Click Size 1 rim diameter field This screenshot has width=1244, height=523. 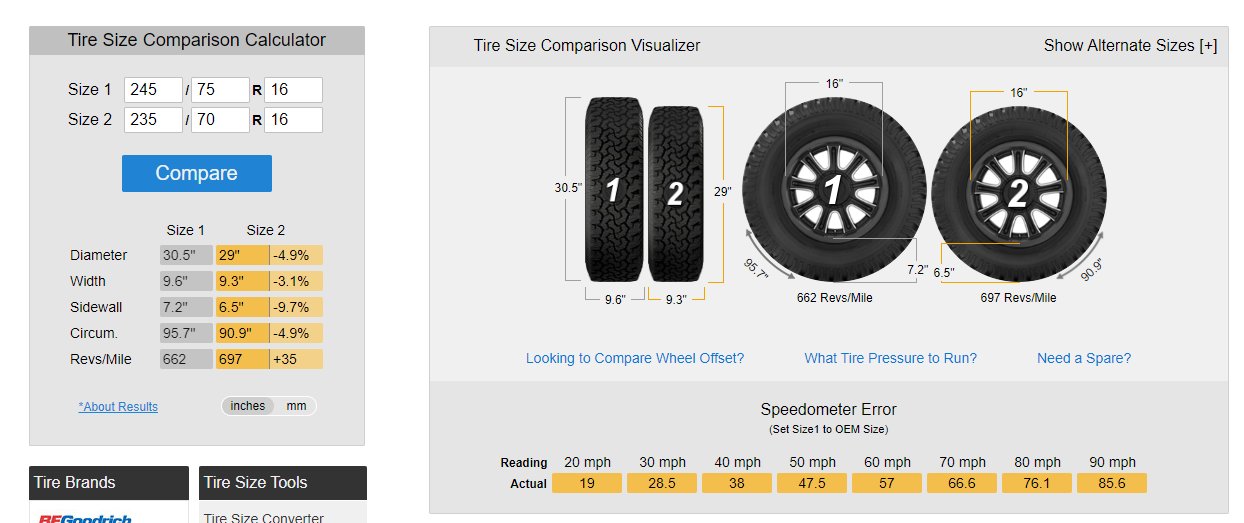pyautogui.click(x=293, y=90)
